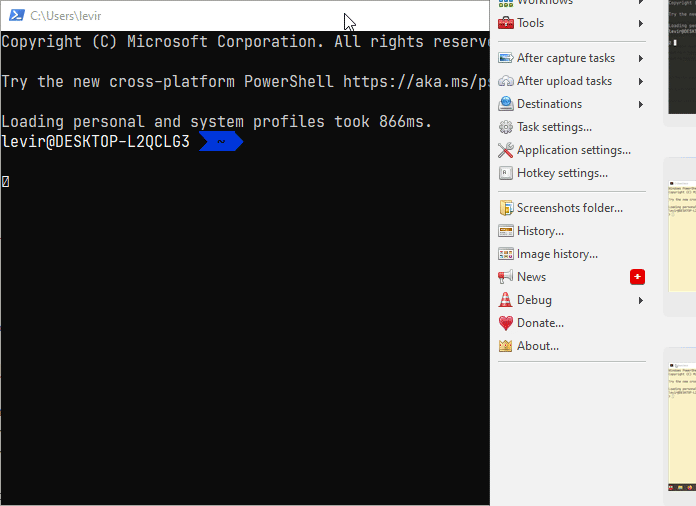Open the Tools menu

pyautogui.click(x=572, y=23)
